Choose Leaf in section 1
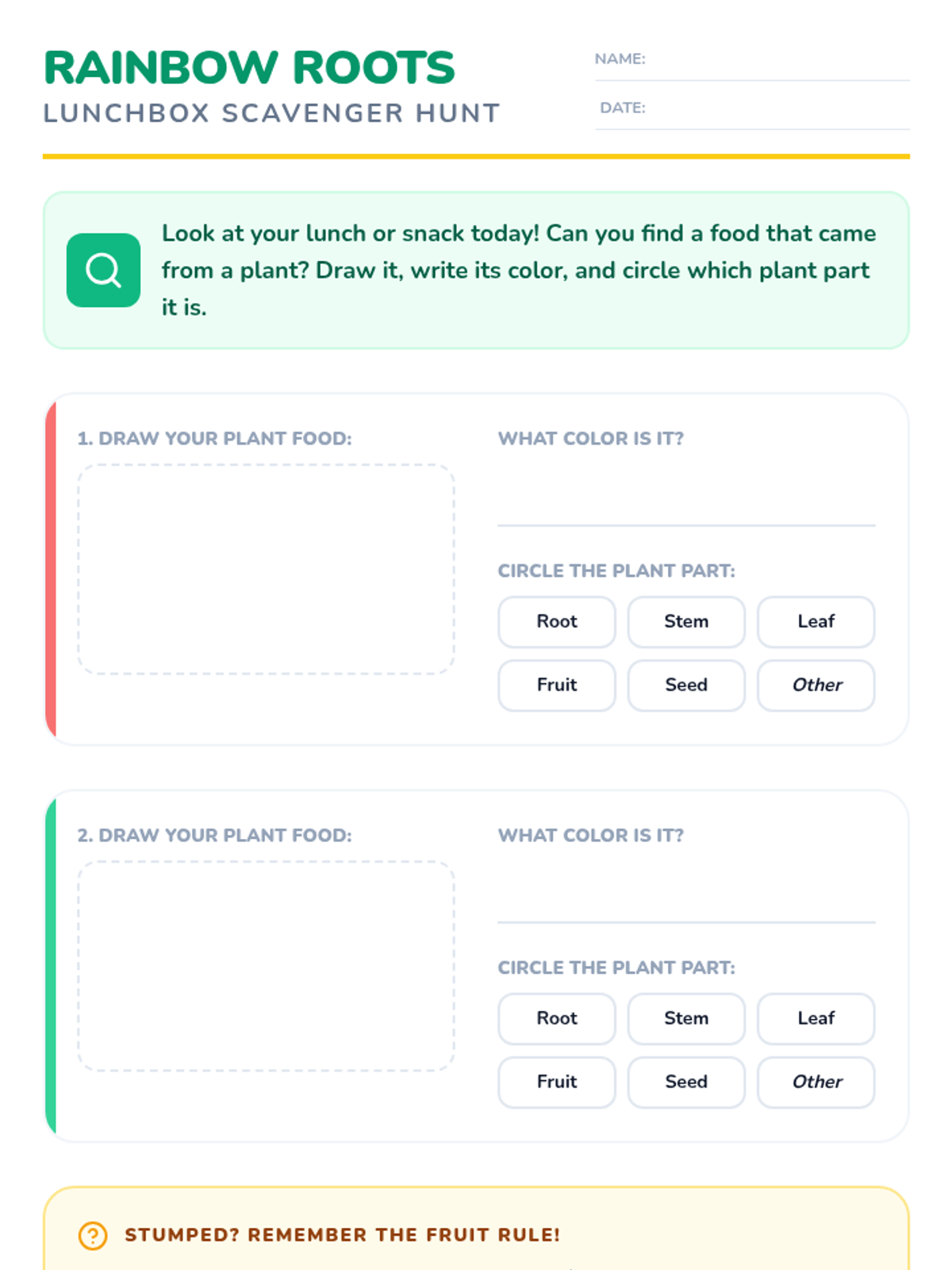Image resolution: width=952 pixels, height=1270 pixels. click(x=816, y=622)
